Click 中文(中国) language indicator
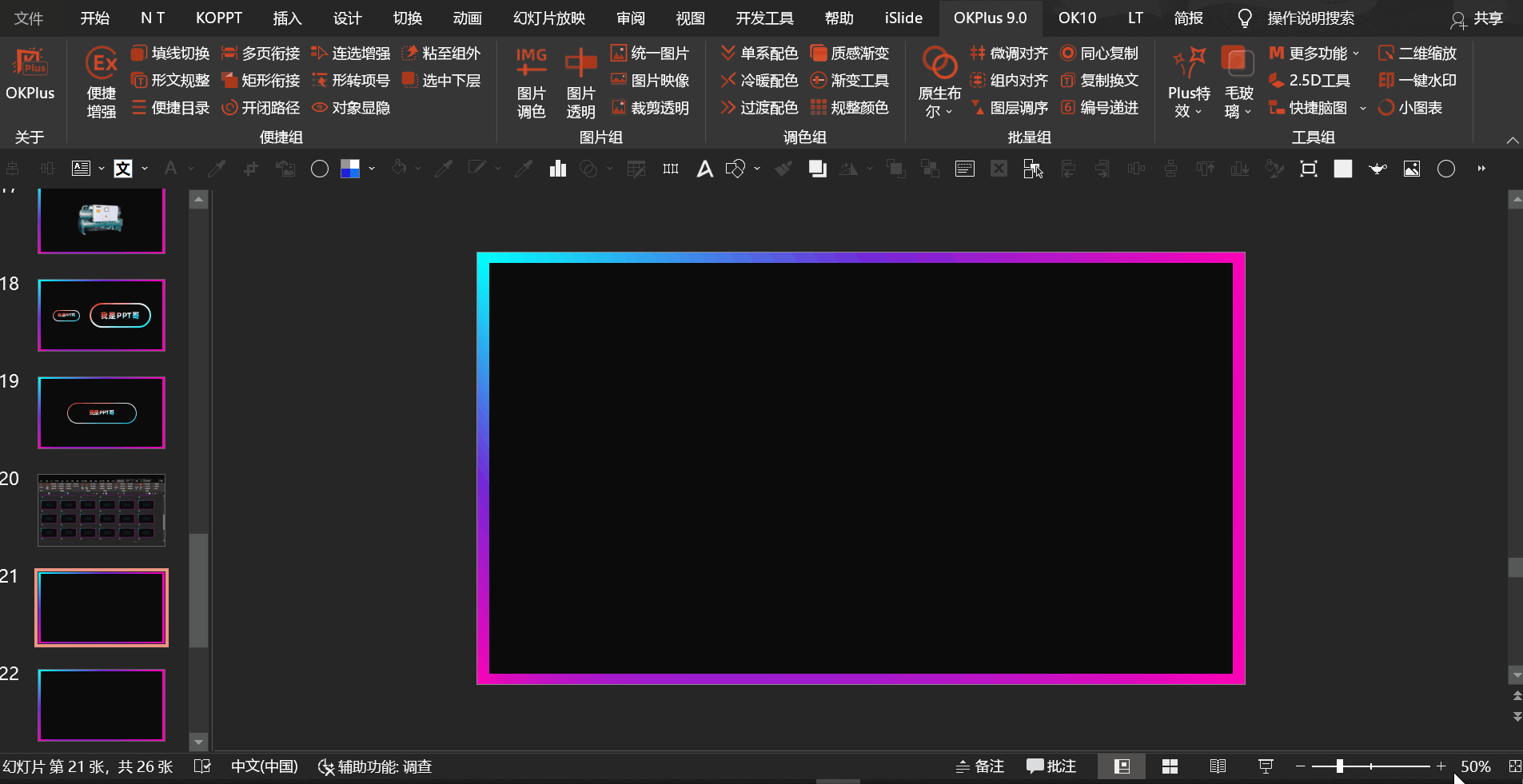Image resolution: width=1523 pixels, height=784 pixels. pos(264,766)
